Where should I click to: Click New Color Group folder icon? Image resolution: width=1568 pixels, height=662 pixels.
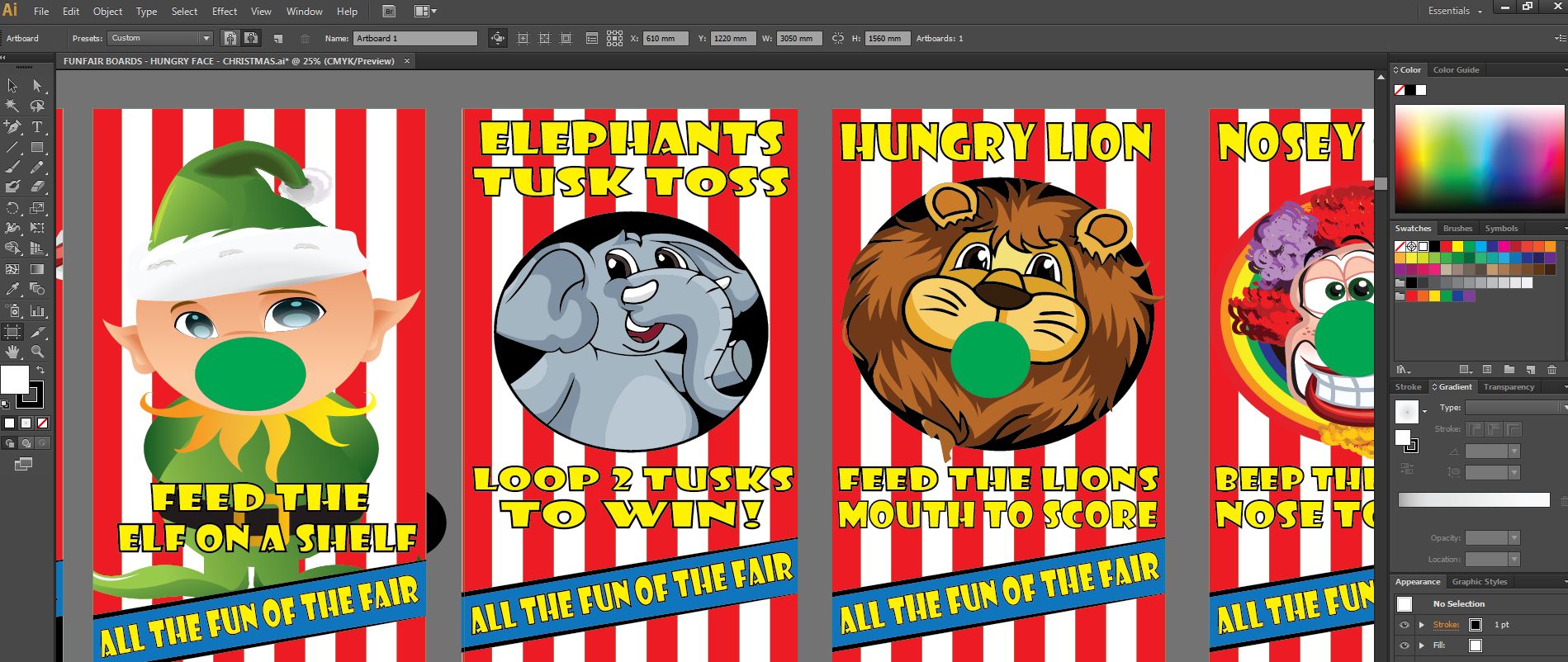coord(1509,370)
